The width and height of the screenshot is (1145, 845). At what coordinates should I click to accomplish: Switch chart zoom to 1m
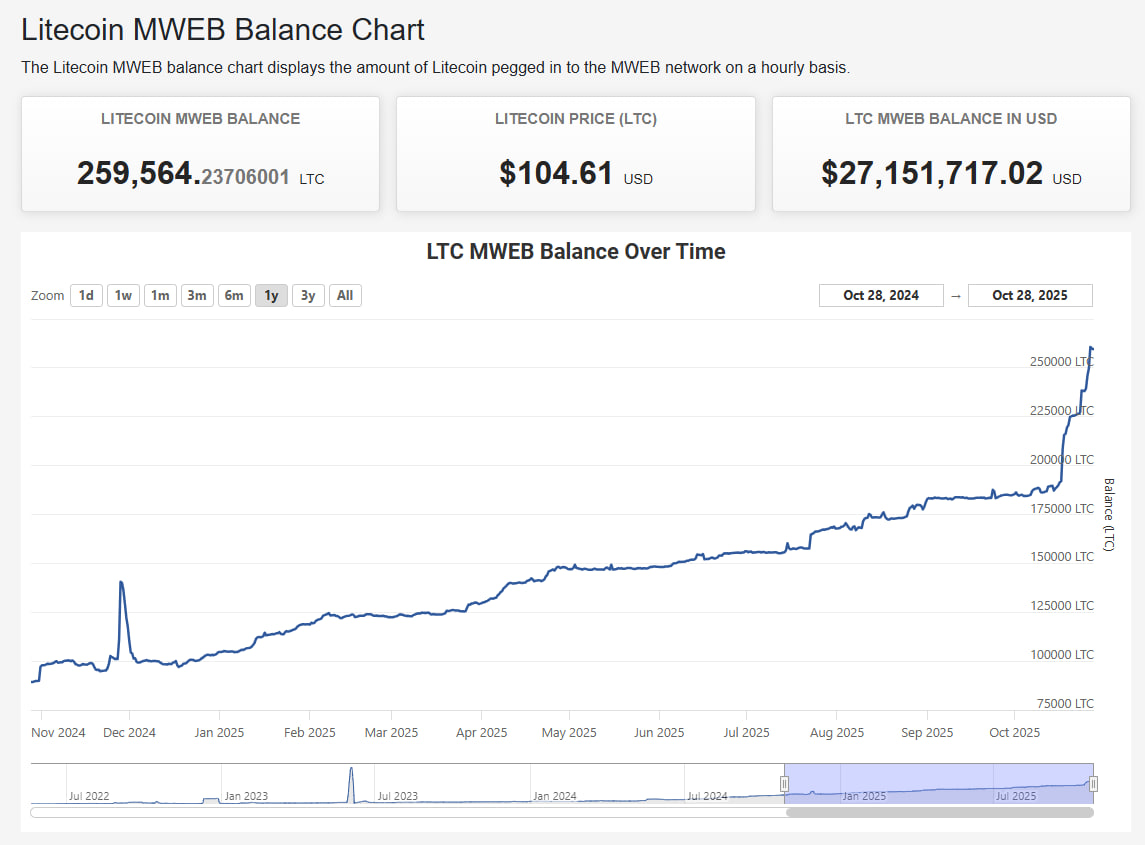point(159,295)
